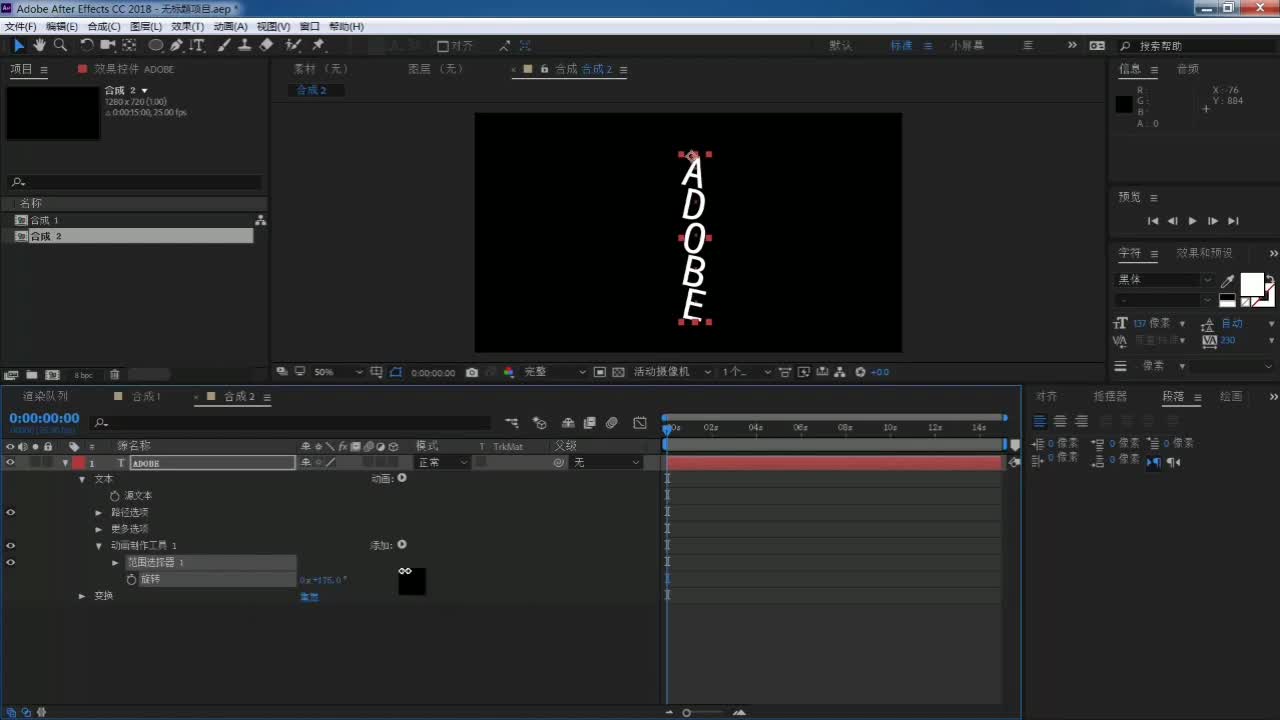Jump to last frame in preview
Image resolution: width=1280 pixels, height=720 pixels.
1233,221
